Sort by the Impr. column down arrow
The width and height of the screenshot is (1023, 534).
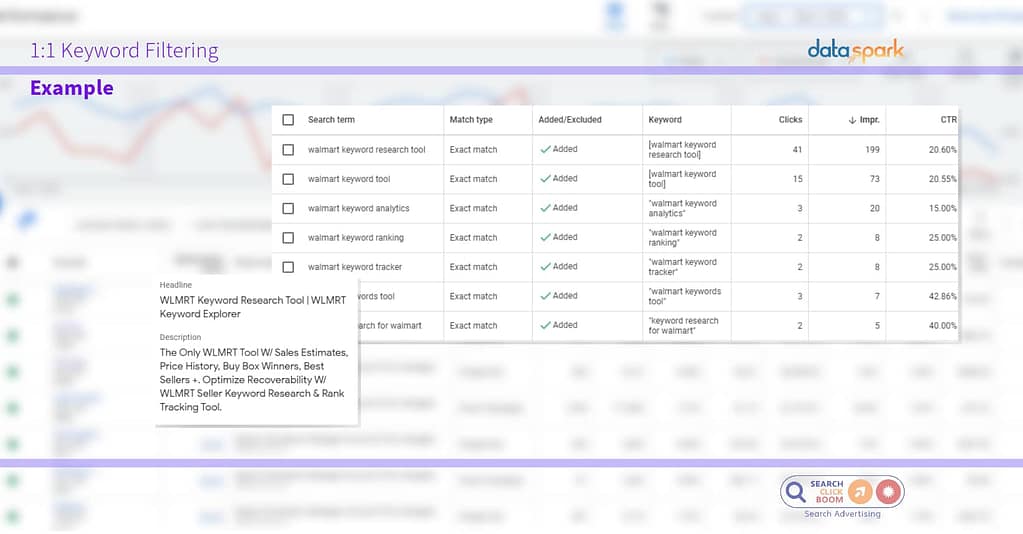pos(841,120)
